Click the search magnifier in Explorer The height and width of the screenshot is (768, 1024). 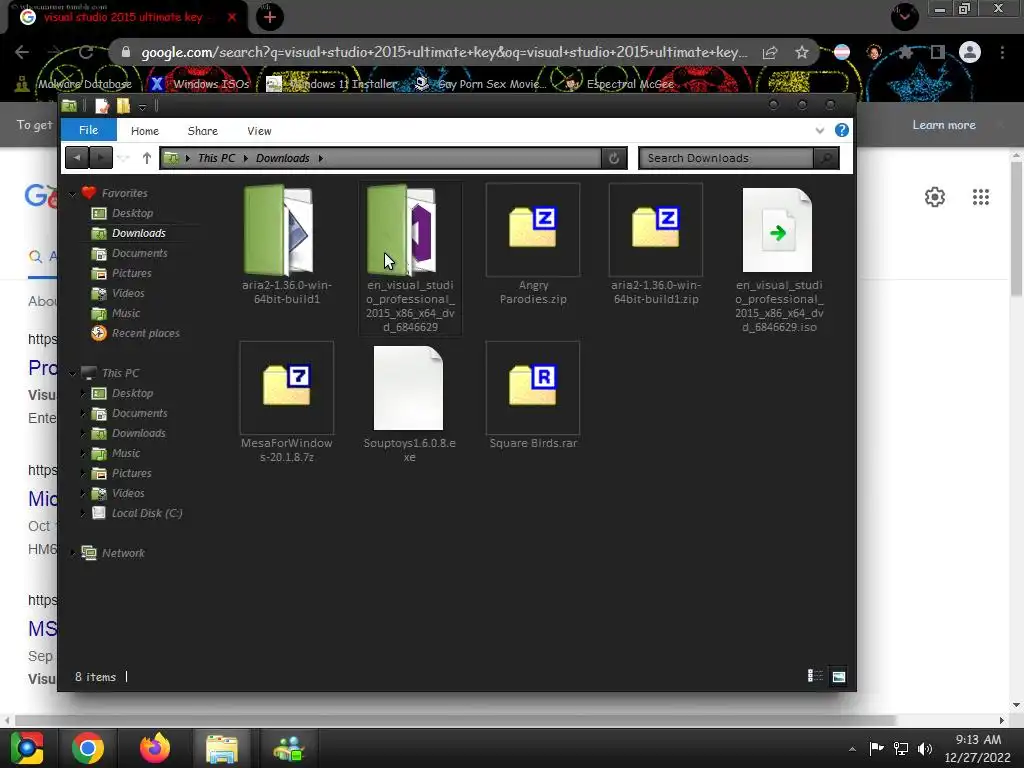(x=826, y=158)
